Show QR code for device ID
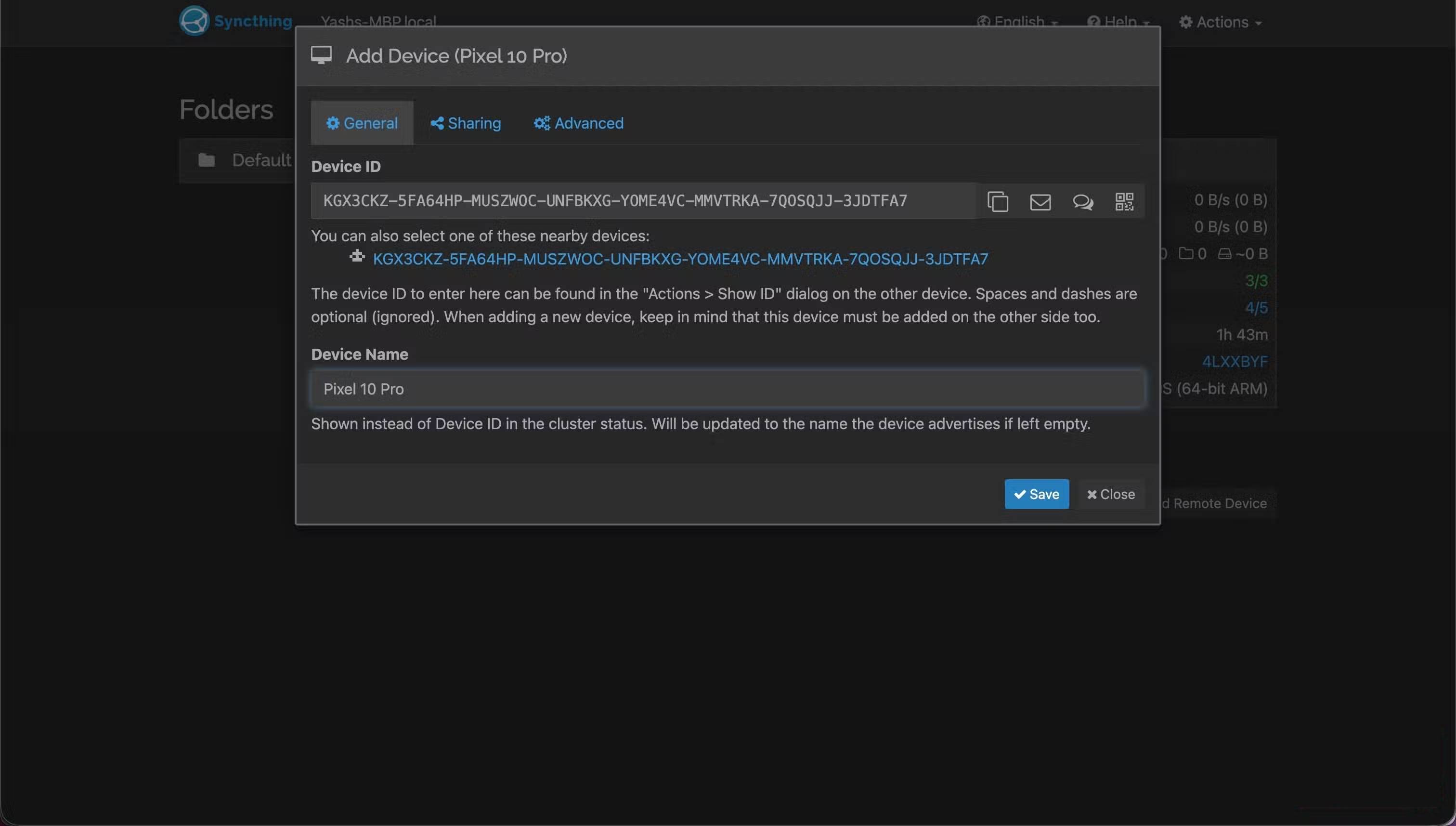This screenshot has width=1456, height=826. tap(1124, 201)
